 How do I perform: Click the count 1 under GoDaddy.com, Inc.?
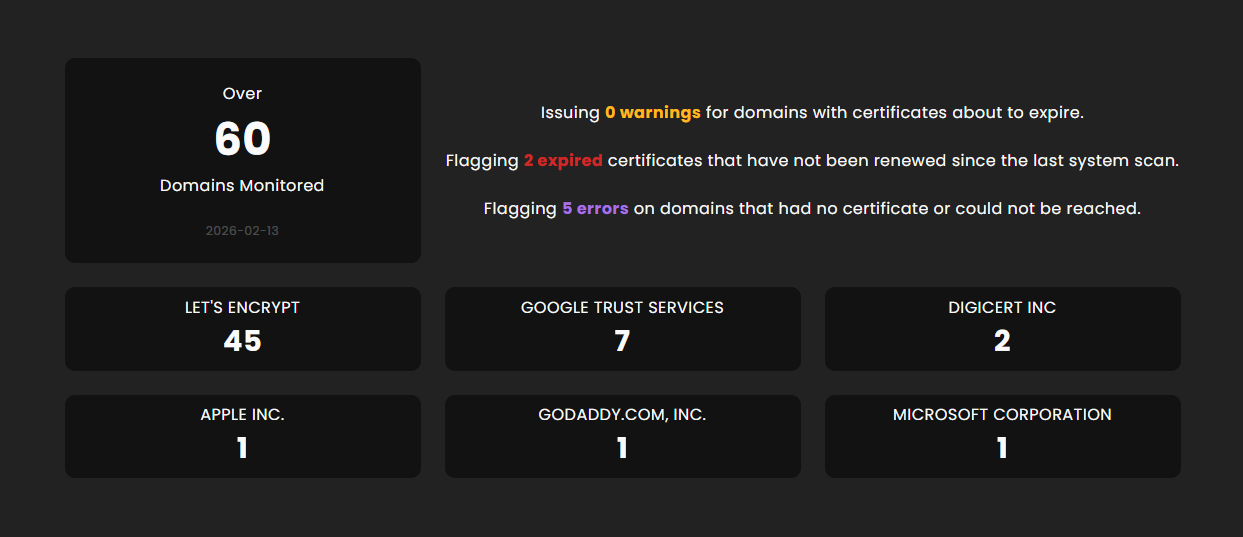point(622,448)
